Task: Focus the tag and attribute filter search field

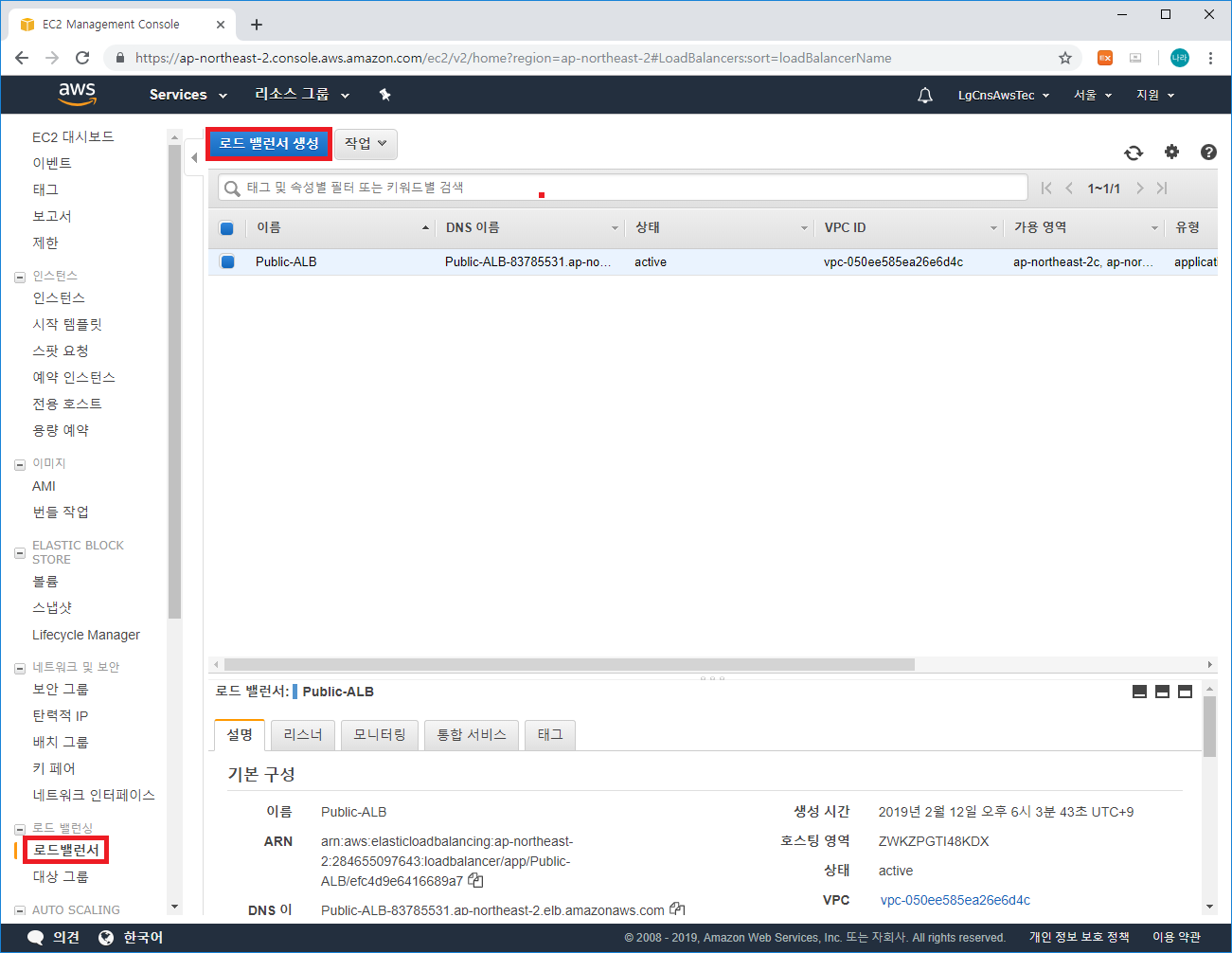Action: click(x=623, y=188)
